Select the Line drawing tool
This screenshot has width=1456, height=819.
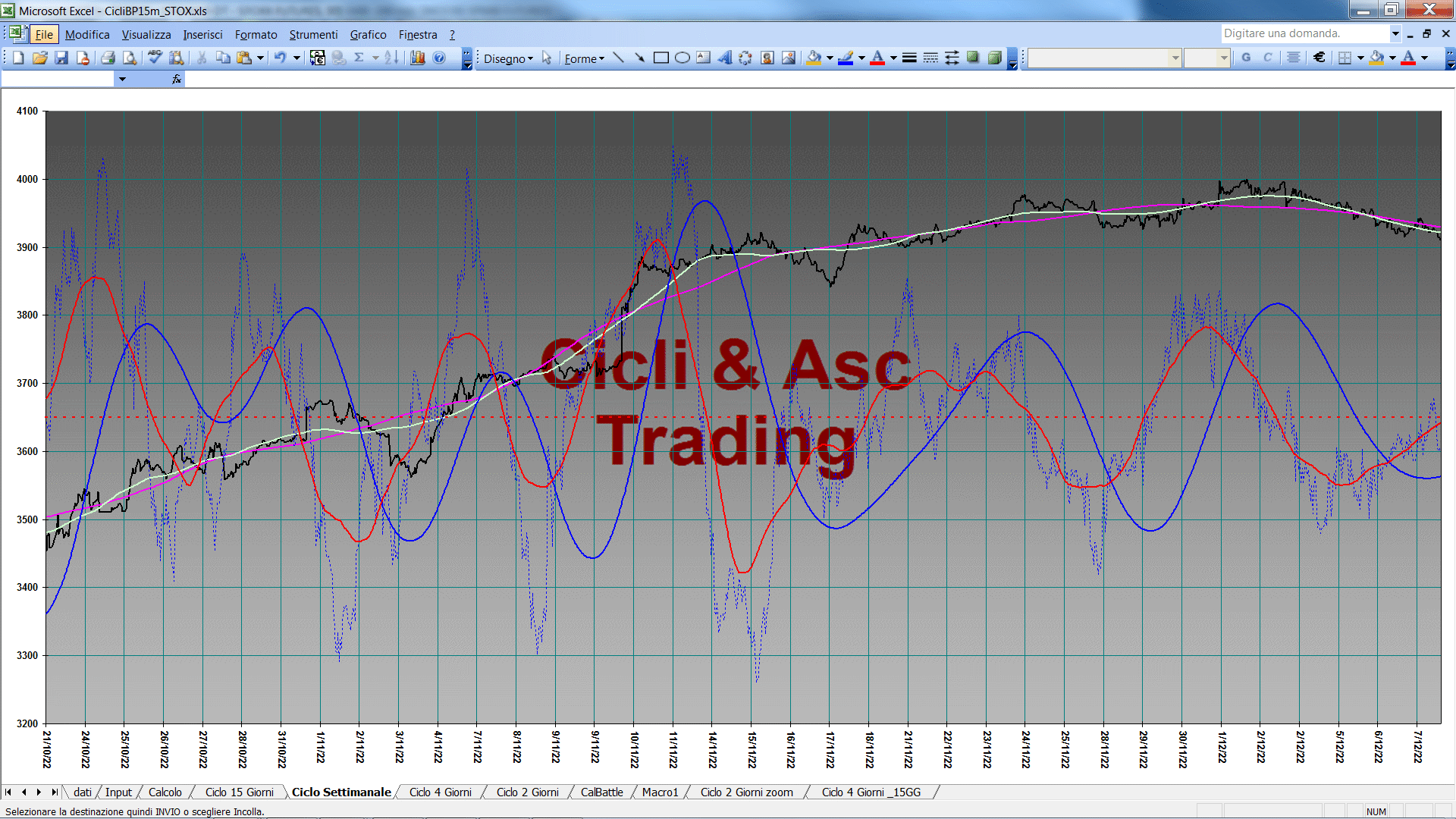coord(619,58)
